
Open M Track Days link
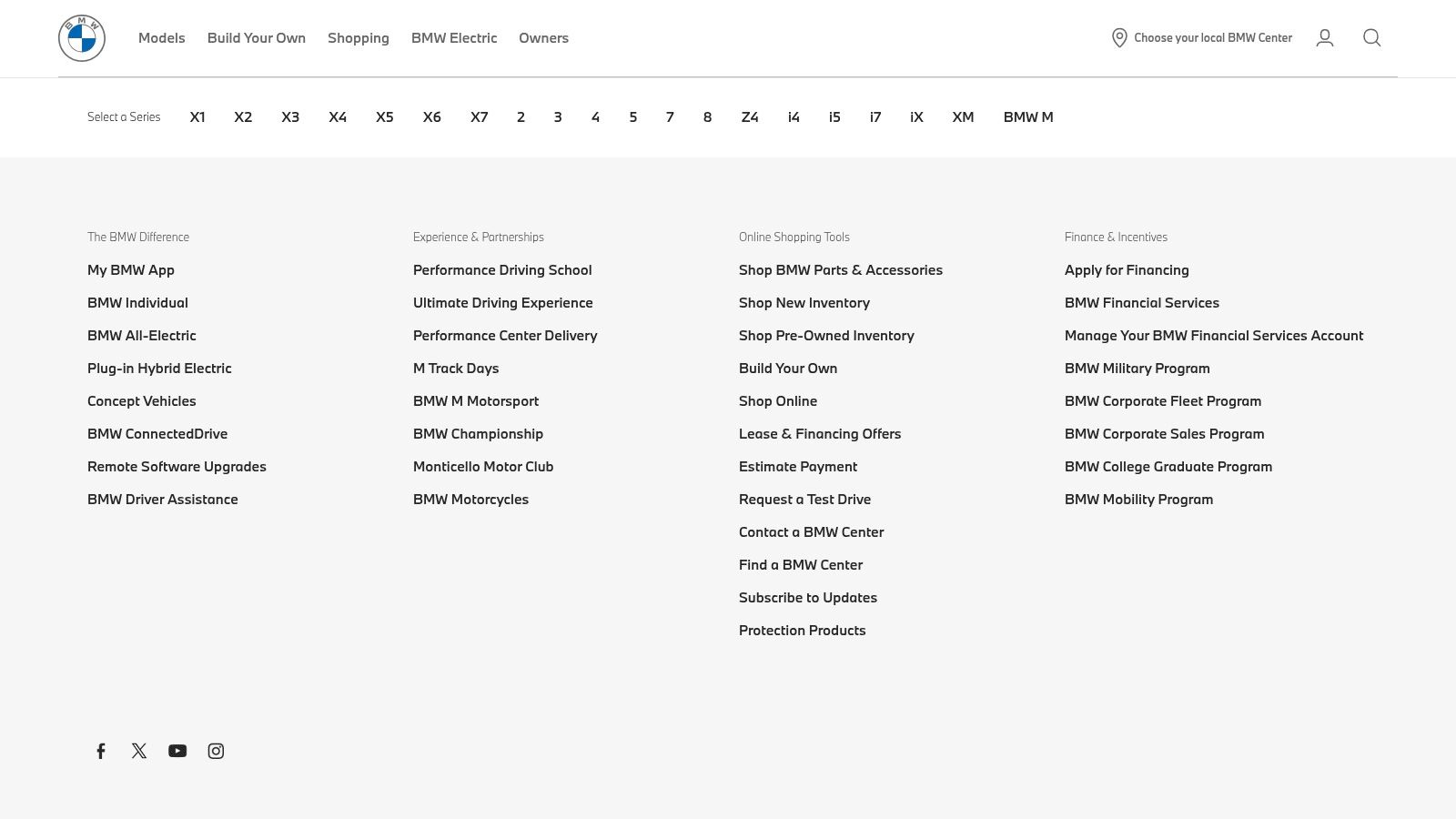point(456,369)
